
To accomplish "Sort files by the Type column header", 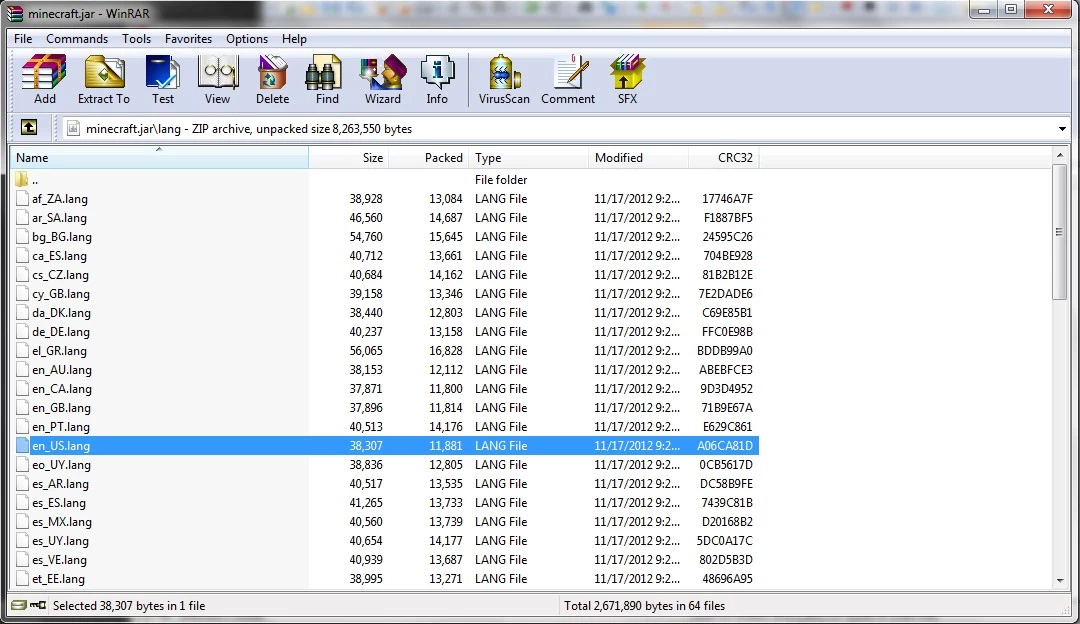I will coord(528,158).
